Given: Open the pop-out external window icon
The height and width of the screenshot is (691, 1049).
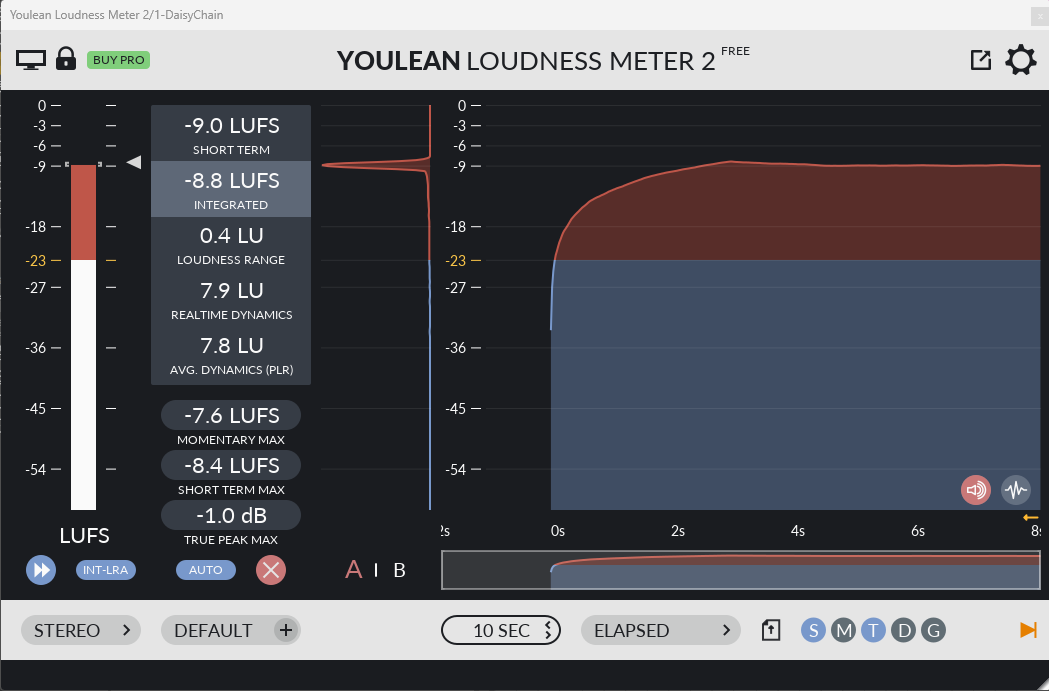Looking at the screenshot, I should [980, 60].
